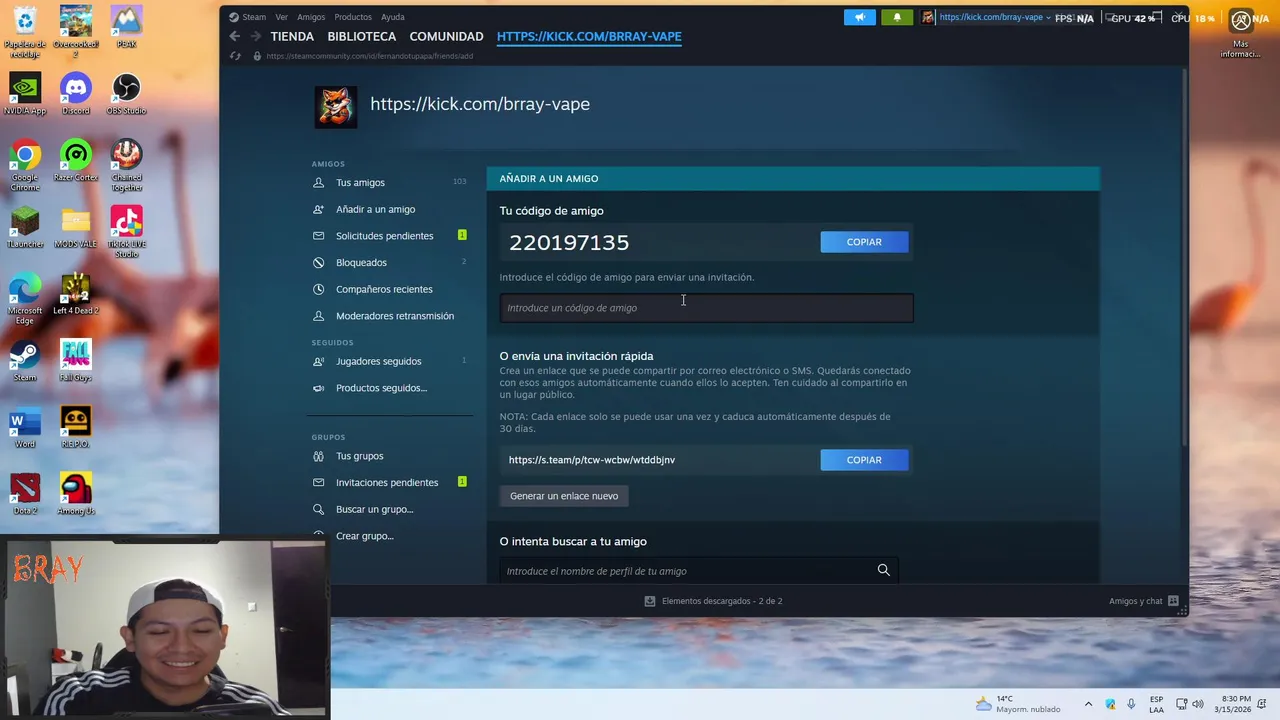Open MODS VALE folder on desktop
The image size is (1280, 720).
pyautogui.click(x=76, y=227)
